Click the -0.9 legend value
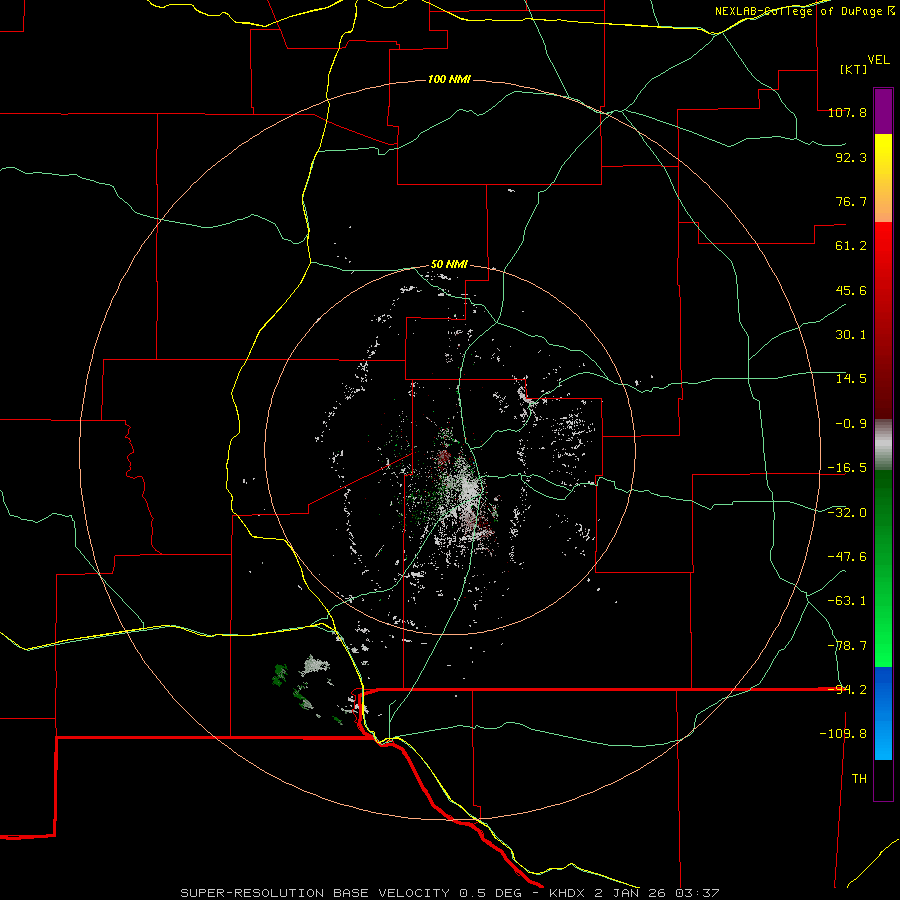This screenshot has width=900, height=900. click(x=851, y=424)
